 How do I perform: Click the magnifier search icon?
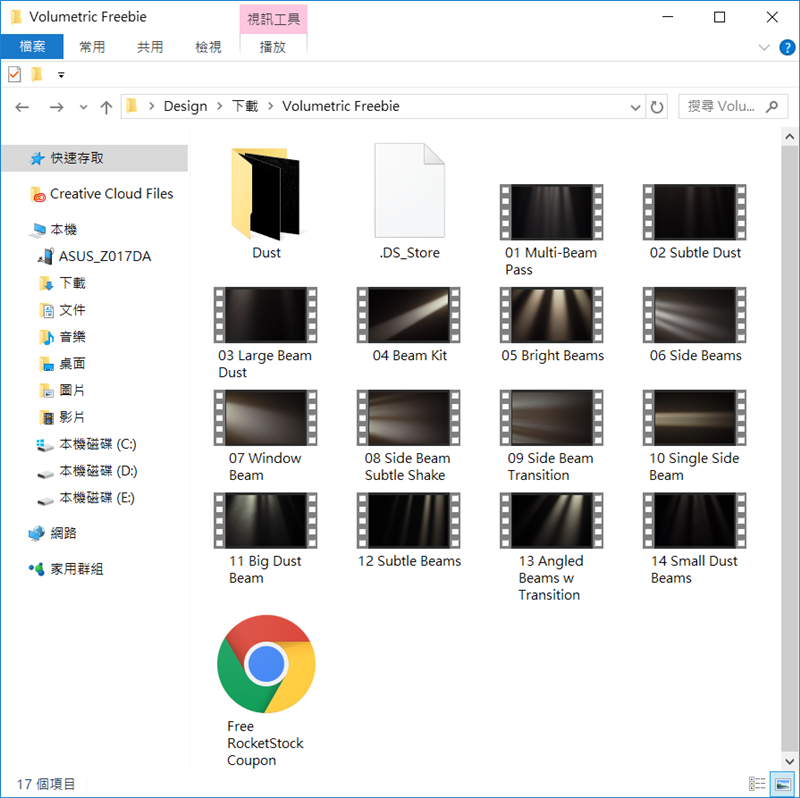coord(772,106)
